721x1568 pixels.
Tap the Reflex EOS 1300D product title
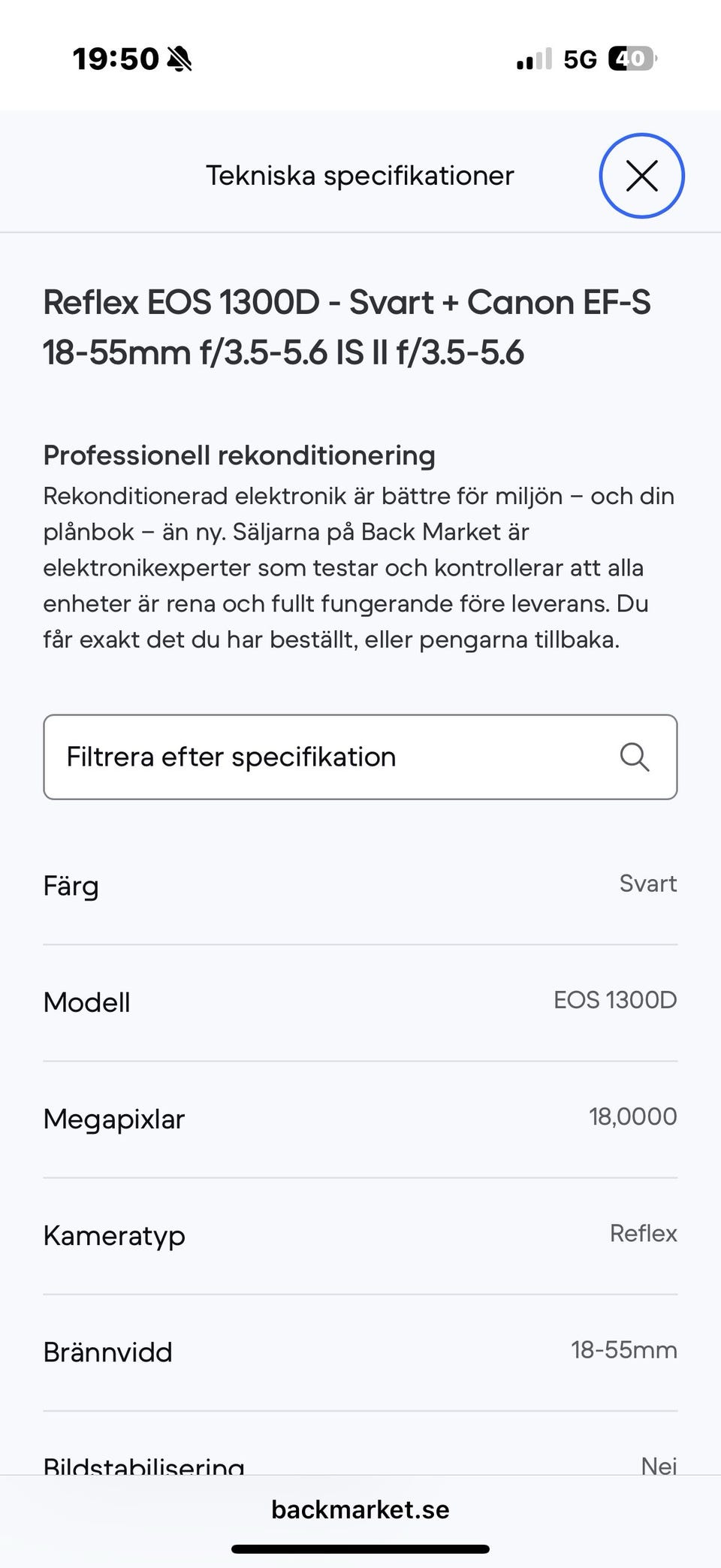click(346, 327)
